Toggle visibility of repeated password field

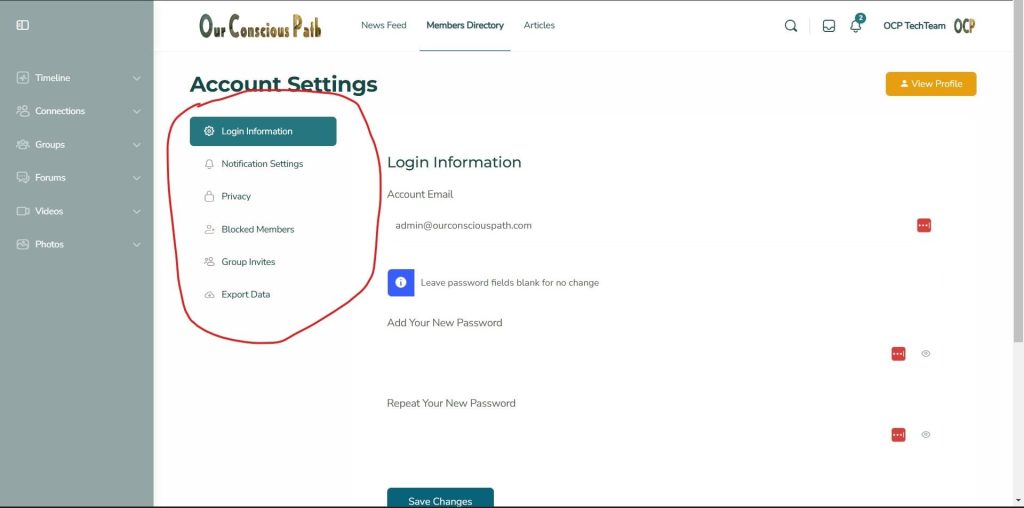click(926, 435)
